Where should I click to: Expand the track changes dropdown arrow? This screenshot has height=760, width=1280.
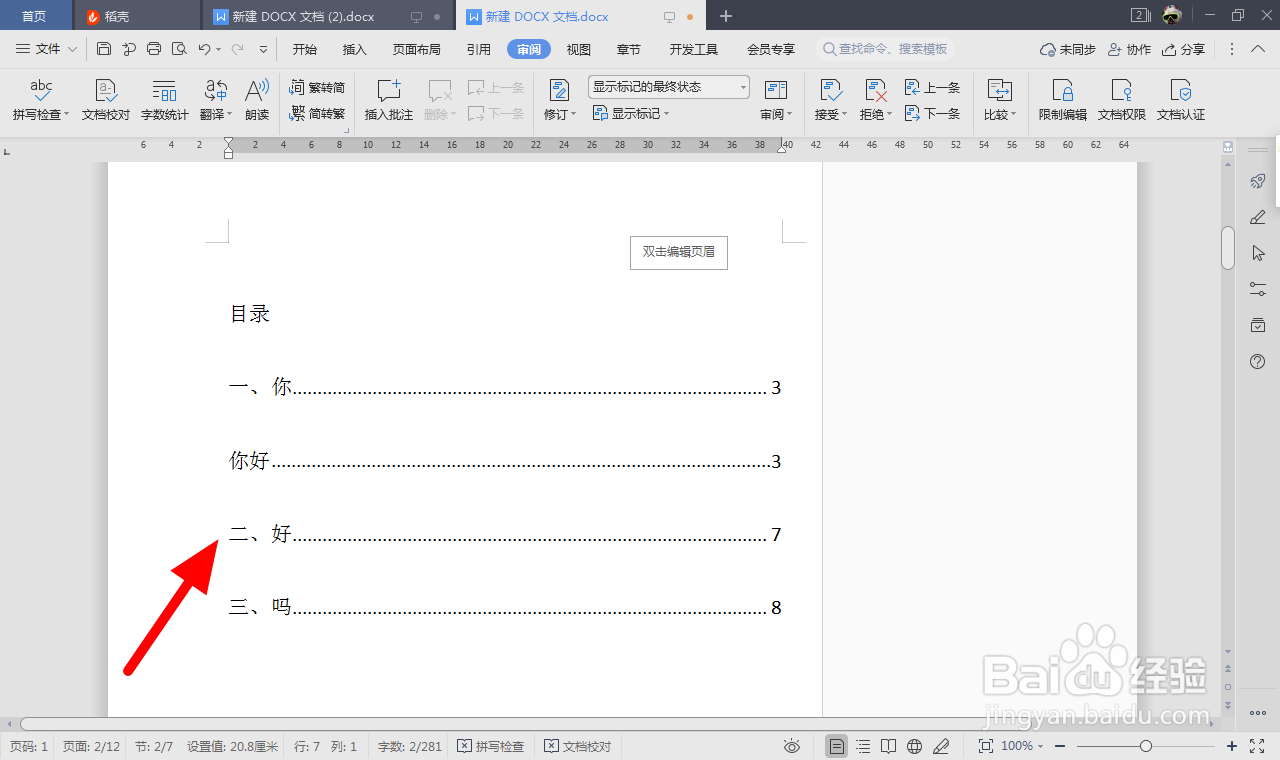point(573,115)
